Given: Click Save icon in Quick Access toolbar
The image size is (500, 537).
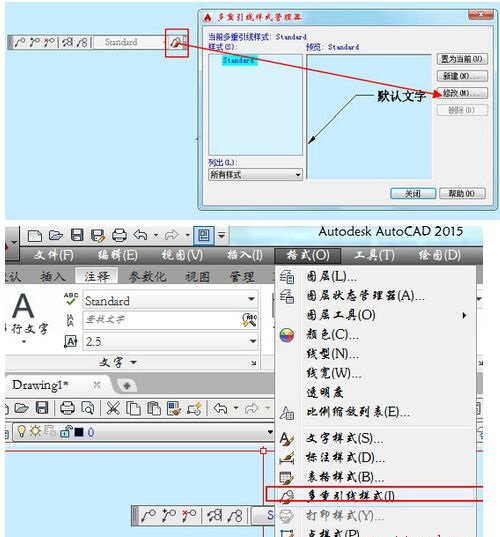Looking at the screenshot, I should tap(77, 236).
